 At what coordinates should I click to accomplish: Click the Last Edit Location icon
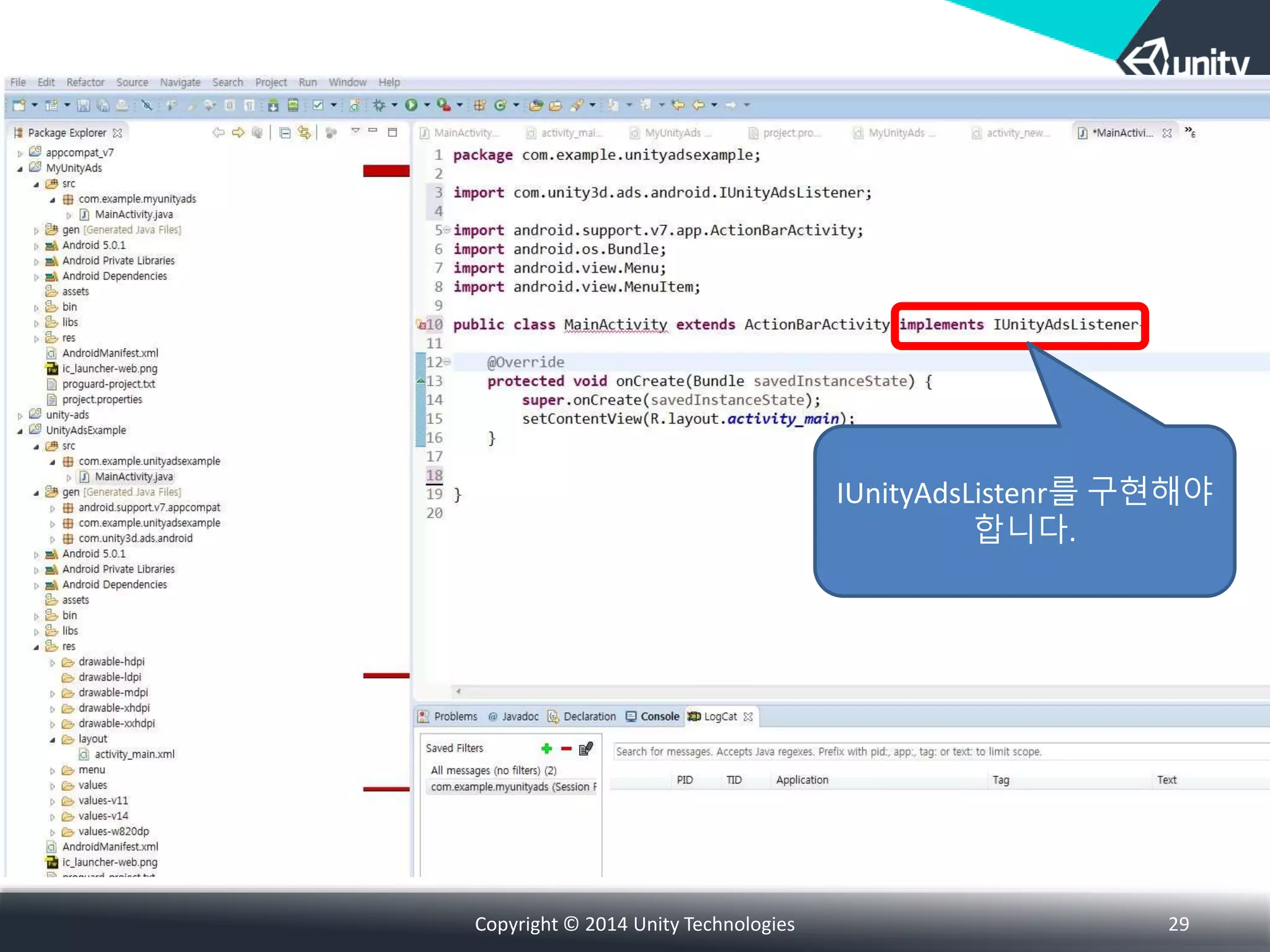[678, 105]
